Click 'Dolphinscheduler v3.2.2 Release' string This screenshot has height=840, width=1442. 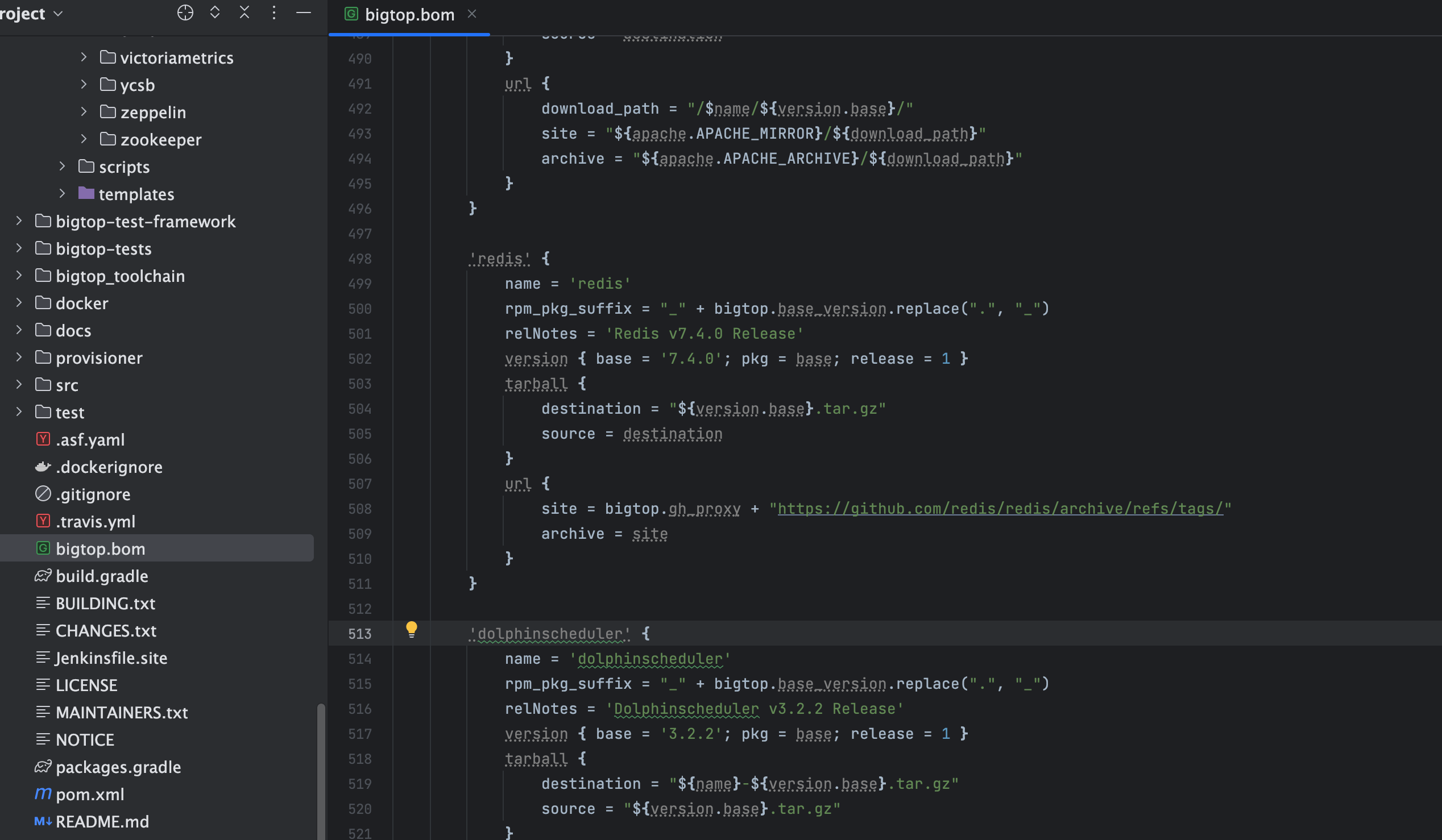pyautogui.click(x=754, y=709)
